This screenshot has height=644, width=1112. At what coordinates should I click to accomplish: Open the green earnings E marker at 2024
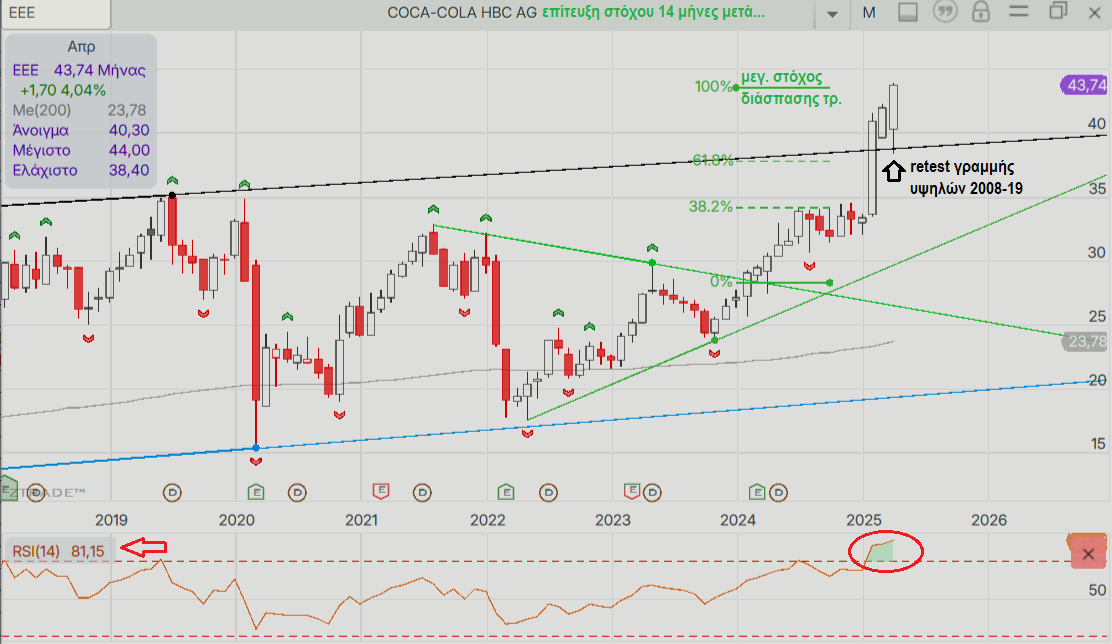pos(757,492)
